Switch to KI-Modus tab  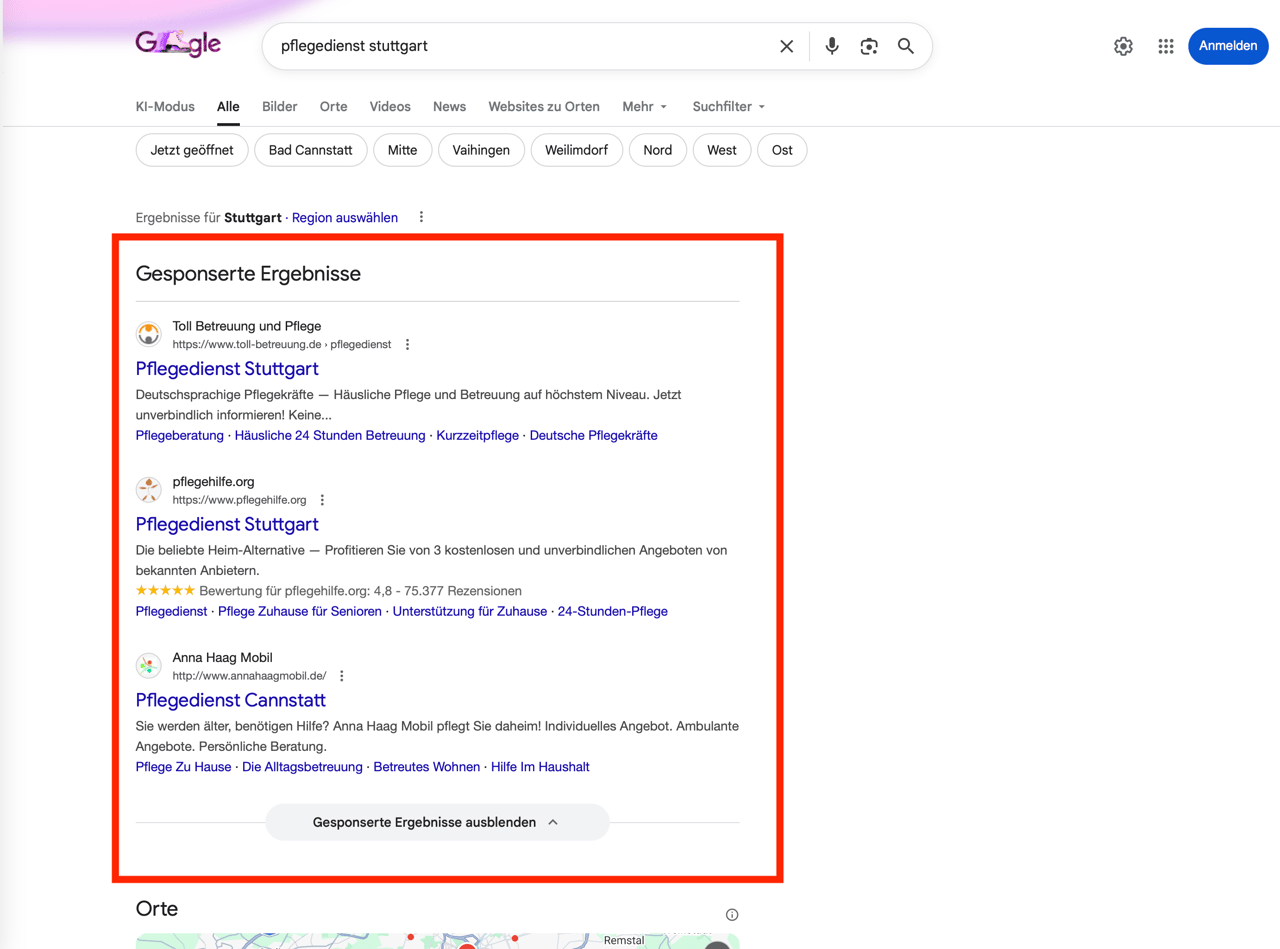pos(165,106)
